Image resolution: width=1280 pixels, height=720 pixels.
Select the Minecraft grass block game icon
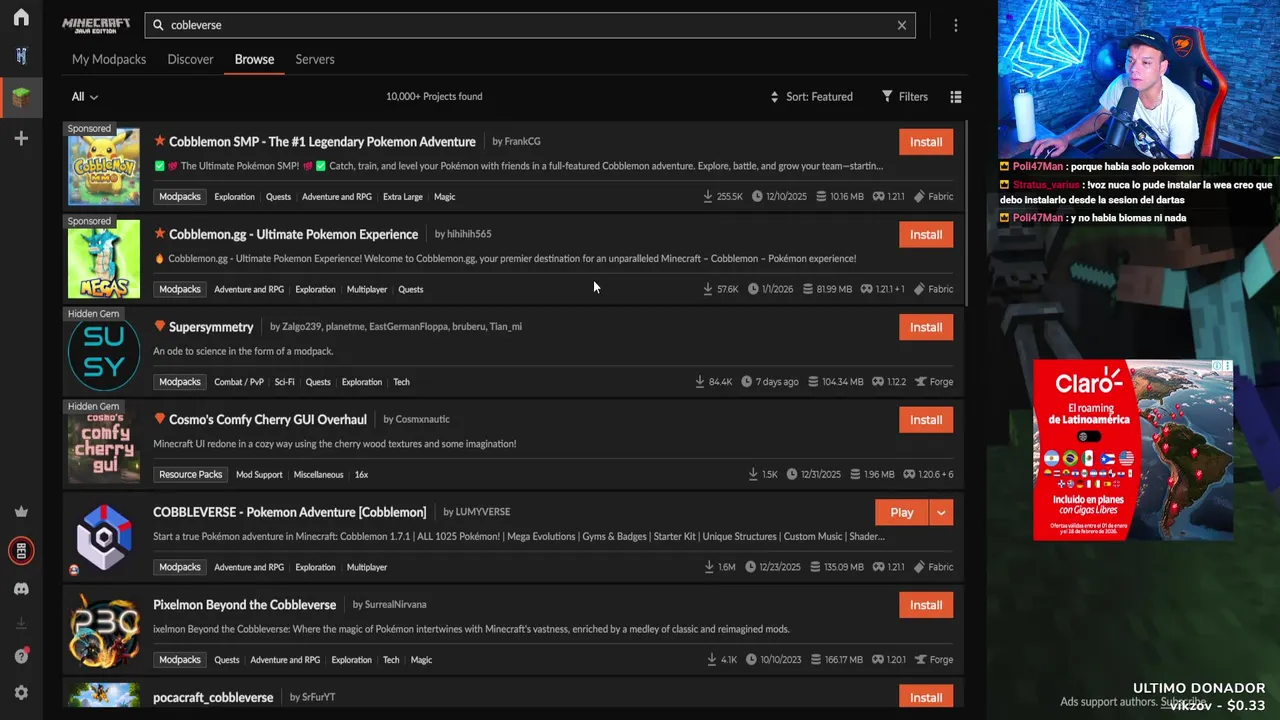tap(21, 97)
